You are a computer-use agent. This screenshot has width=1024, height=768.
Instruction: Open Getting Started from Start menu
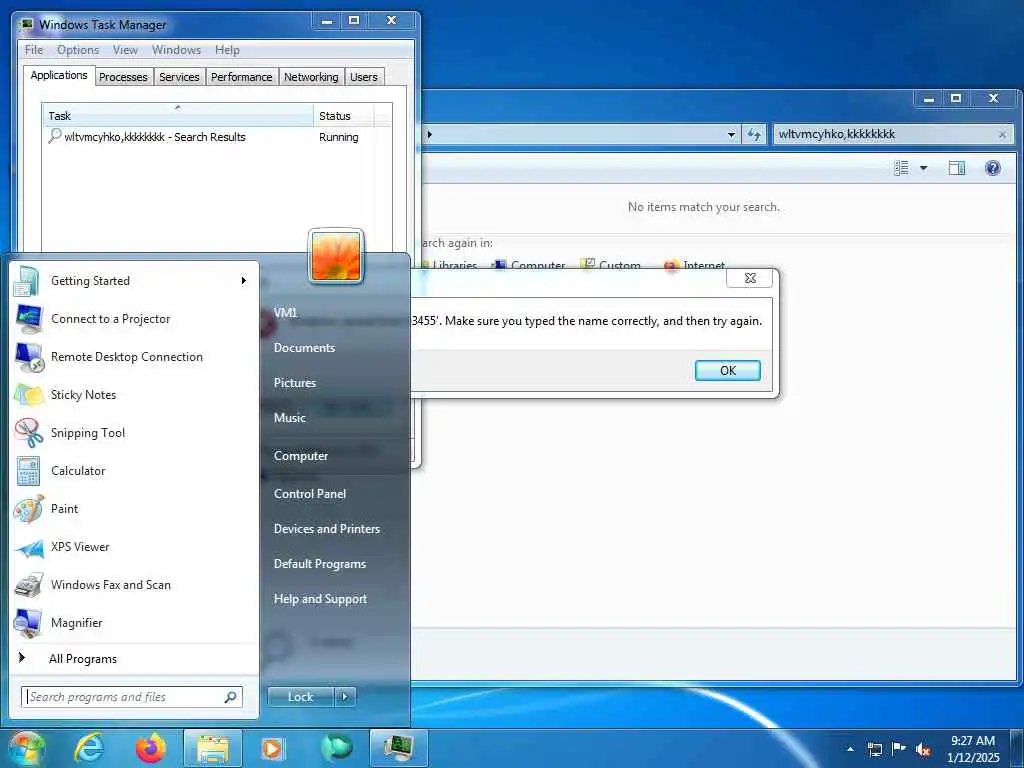tap(134, 281)
